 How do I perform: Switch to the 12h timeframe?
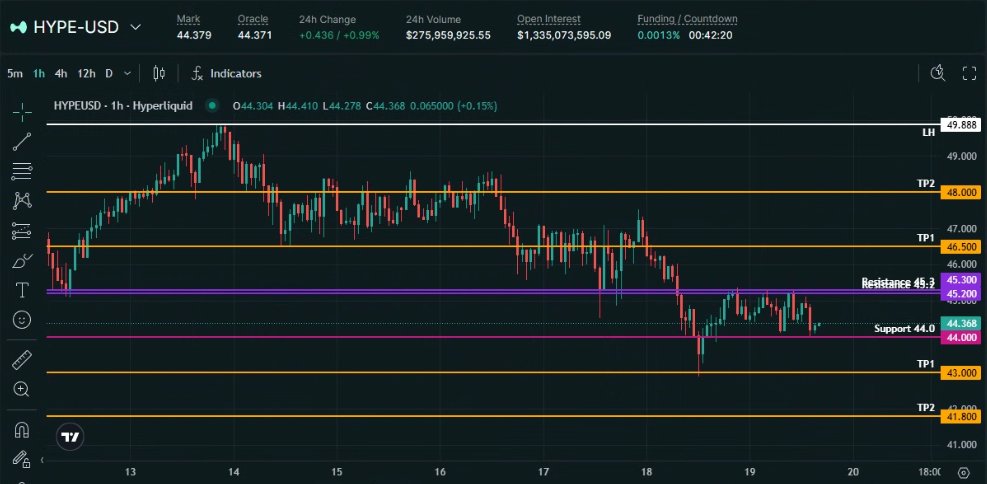pyautogui.click(x=86, y=74)
